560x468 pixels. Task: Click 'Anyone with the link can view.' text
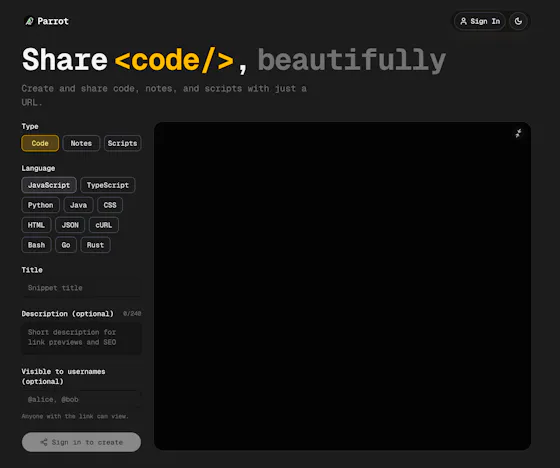[x=75, y=416]
